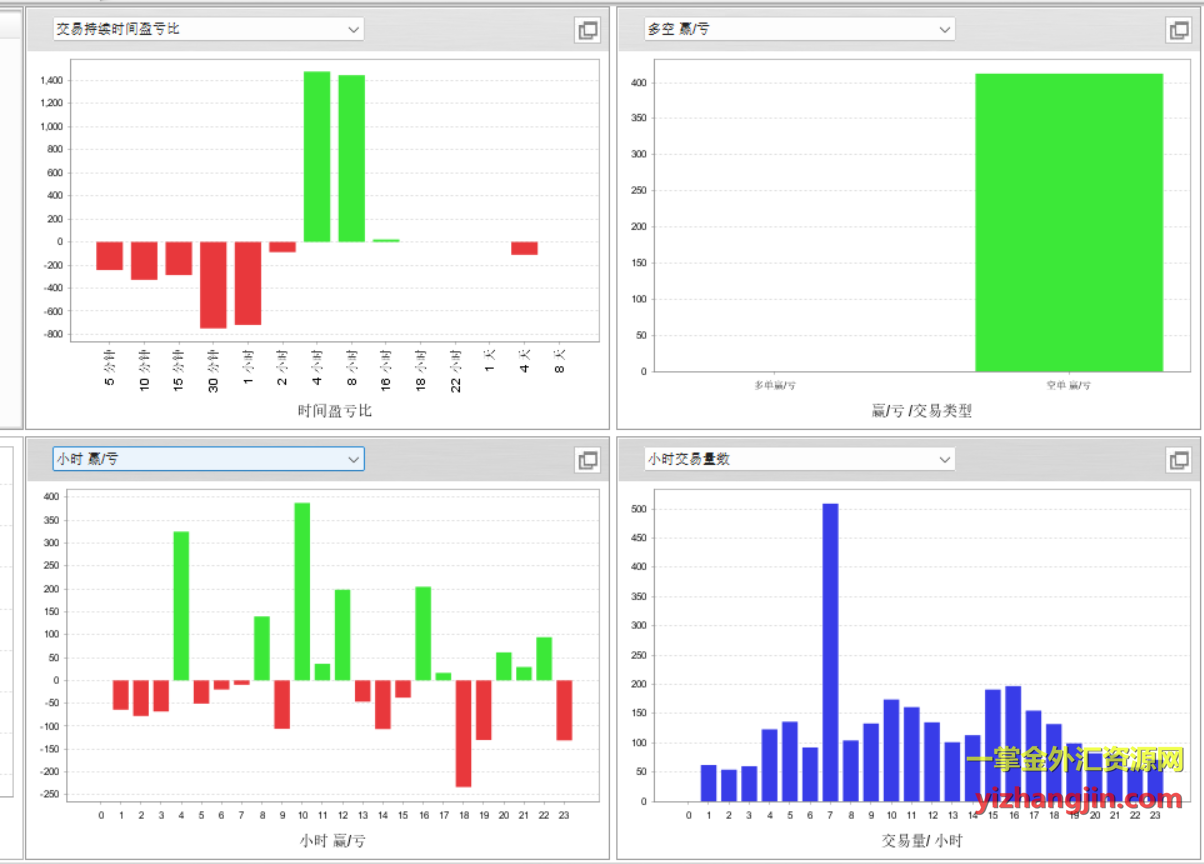
Task: Click hour 10 green bar in hourly win/loss chart
Action: pyautogui.click(x=302, y=592)
